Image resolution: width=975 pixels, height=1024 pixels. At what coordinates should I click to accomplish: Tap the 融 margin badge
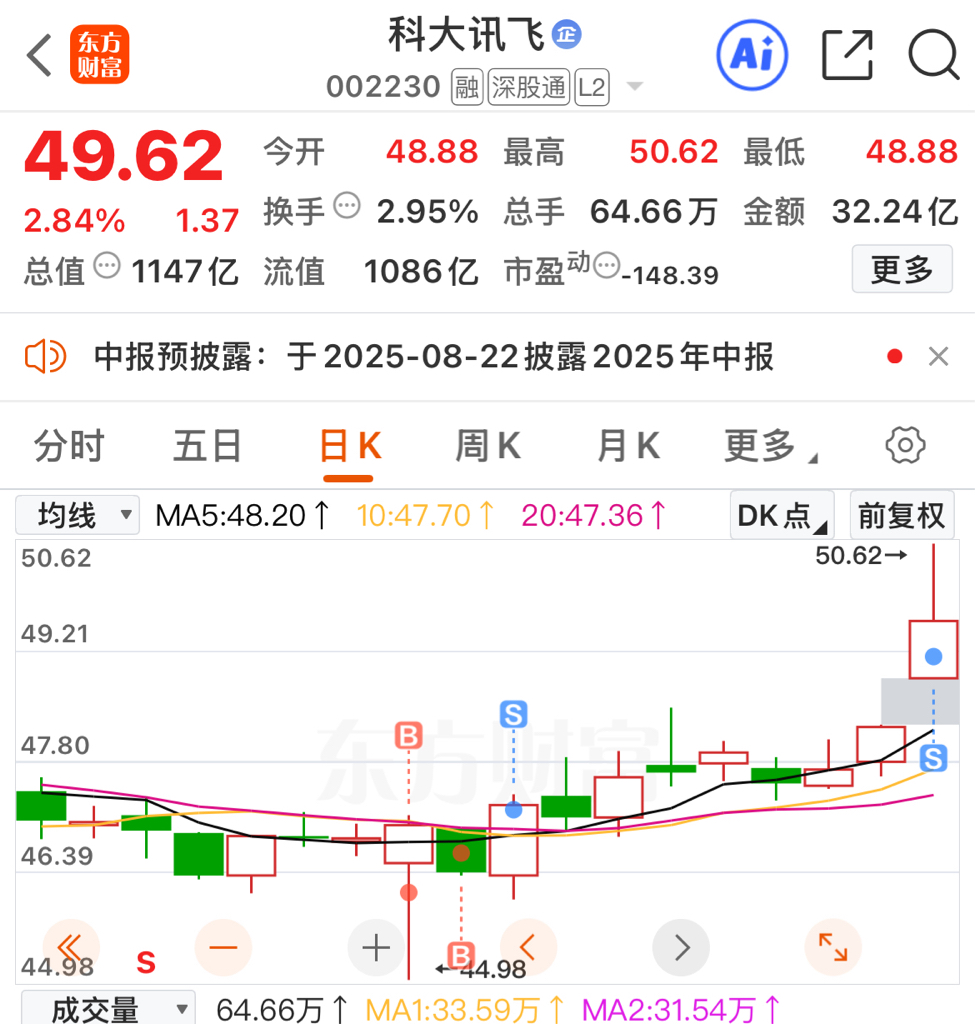click(x=467, y=87)
